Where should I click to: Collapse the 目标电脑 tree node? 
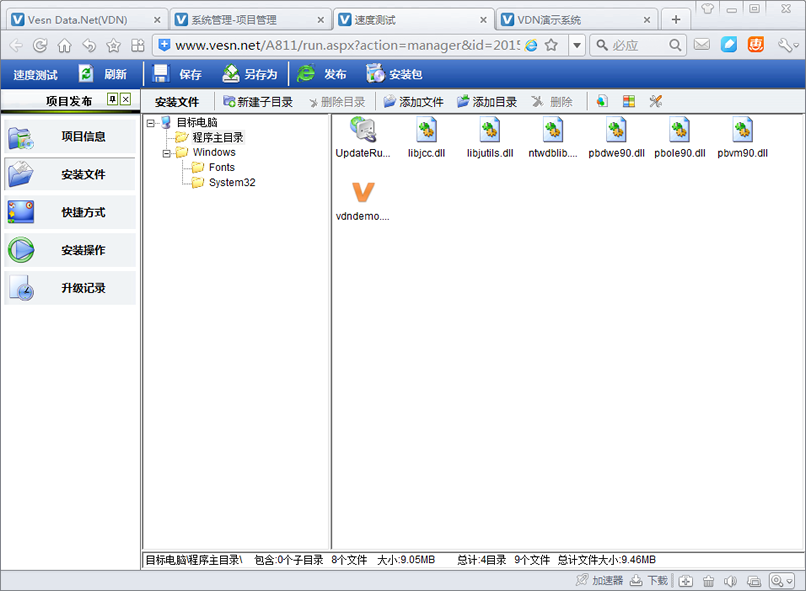click(150, 123)
